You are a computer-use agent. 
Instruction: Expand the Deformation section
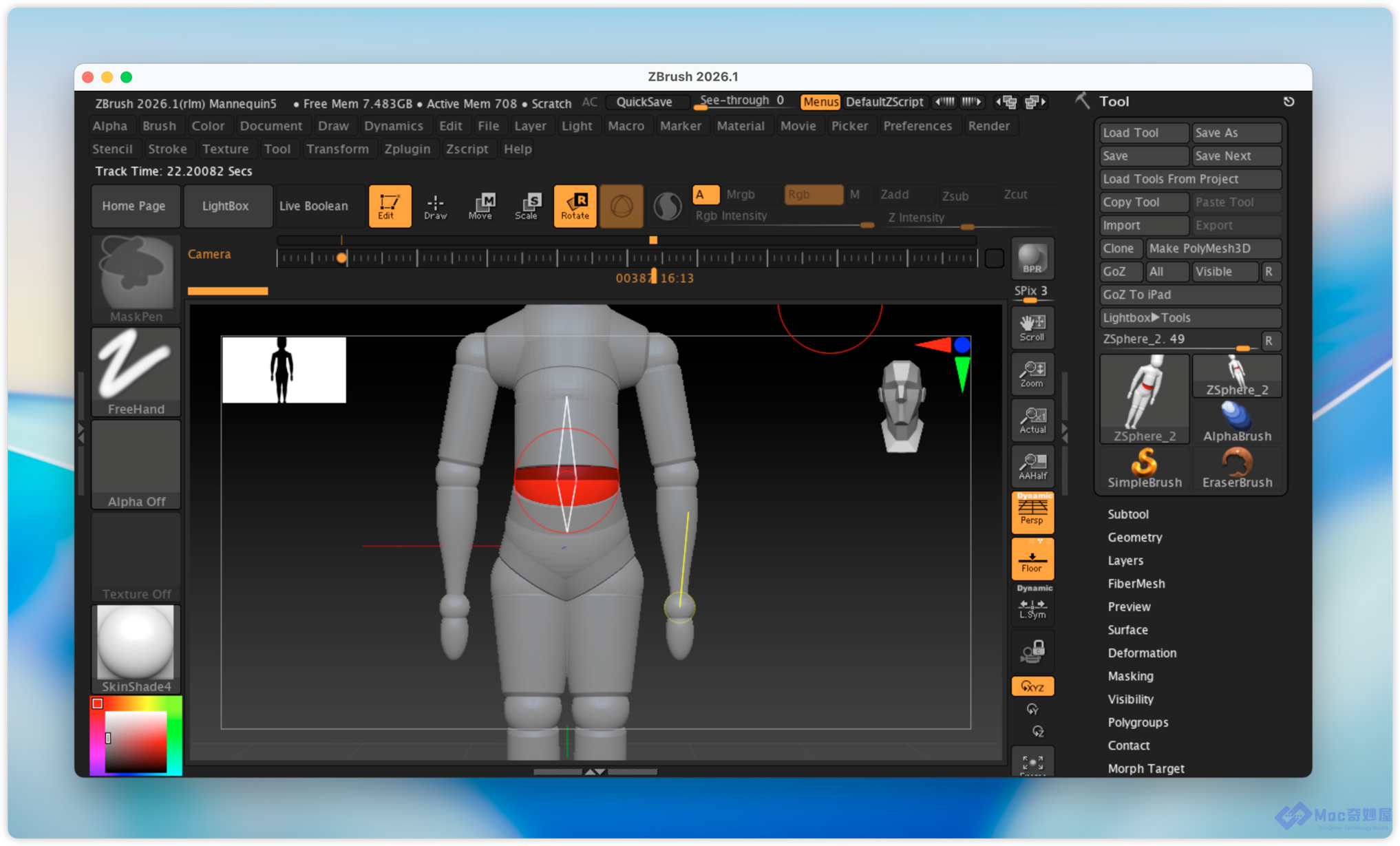coord(1141,653)
